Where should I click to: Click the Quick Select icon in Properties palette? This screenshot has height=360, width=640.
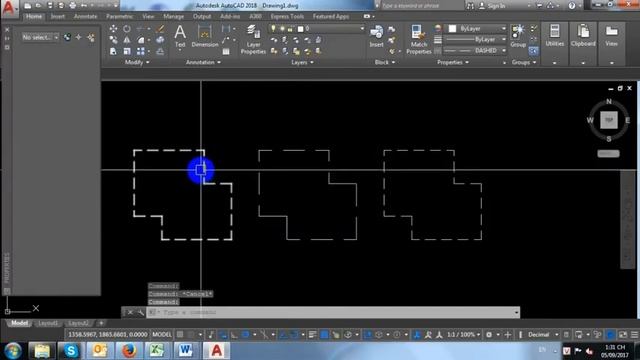tap(91, 38)
